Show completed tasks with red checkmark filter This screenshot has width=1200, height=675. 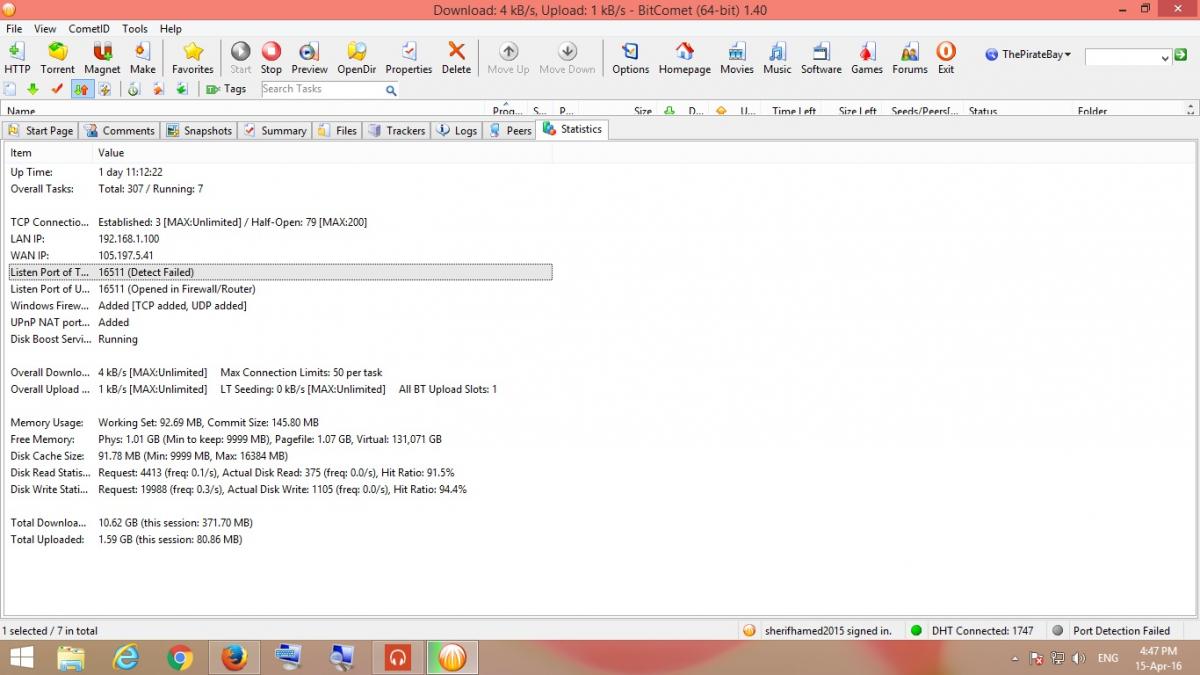click(x=57, y=90)
